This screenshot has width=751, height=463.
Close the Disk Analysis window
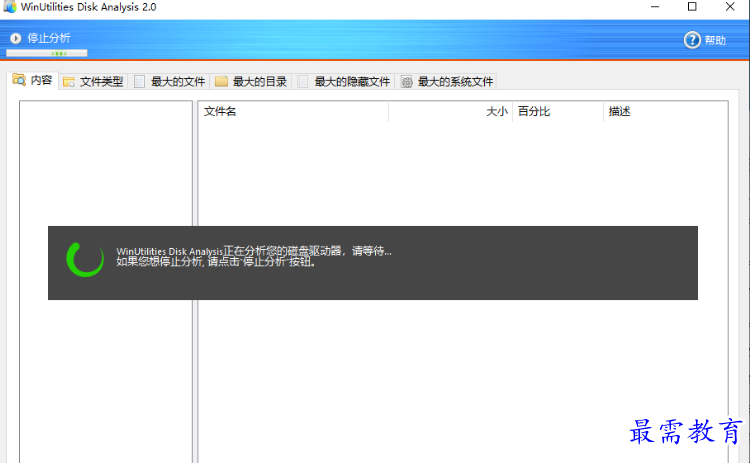click(x=730, y=7)
